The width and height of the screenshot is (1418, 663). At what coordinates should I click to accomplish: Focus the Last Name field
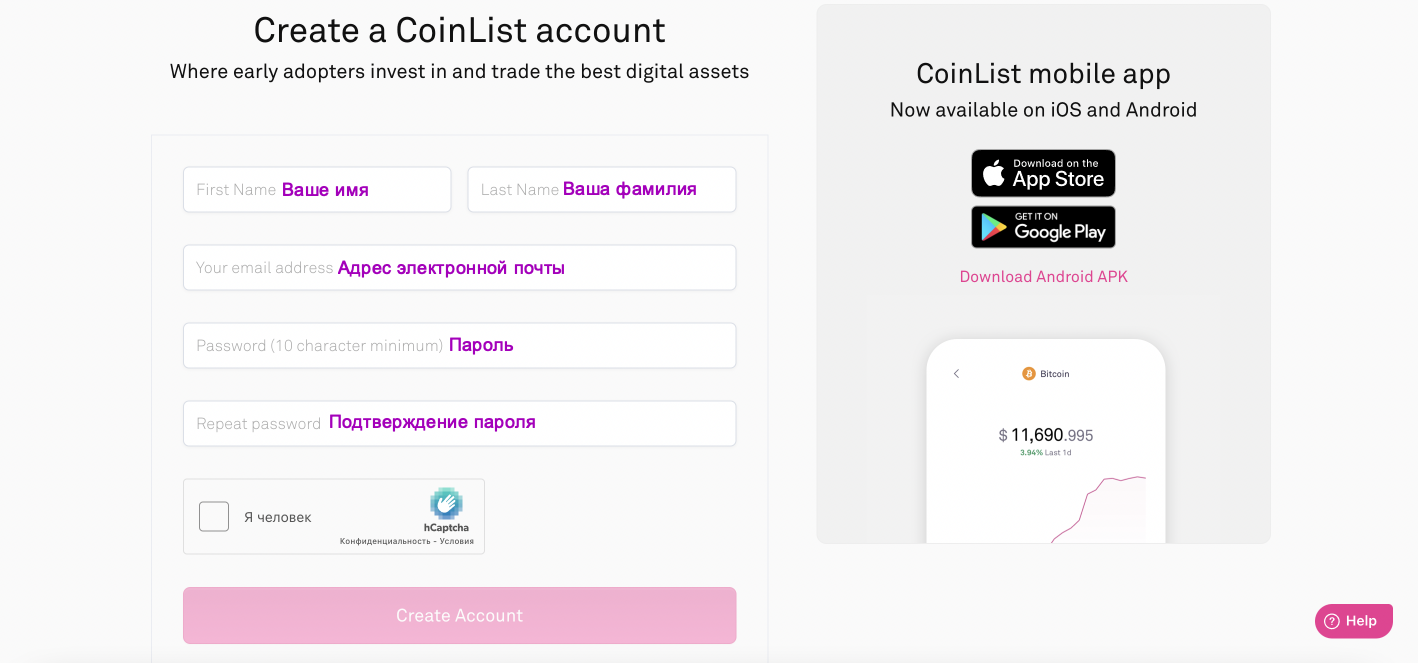pyautogui.click(x=601, y=189)
